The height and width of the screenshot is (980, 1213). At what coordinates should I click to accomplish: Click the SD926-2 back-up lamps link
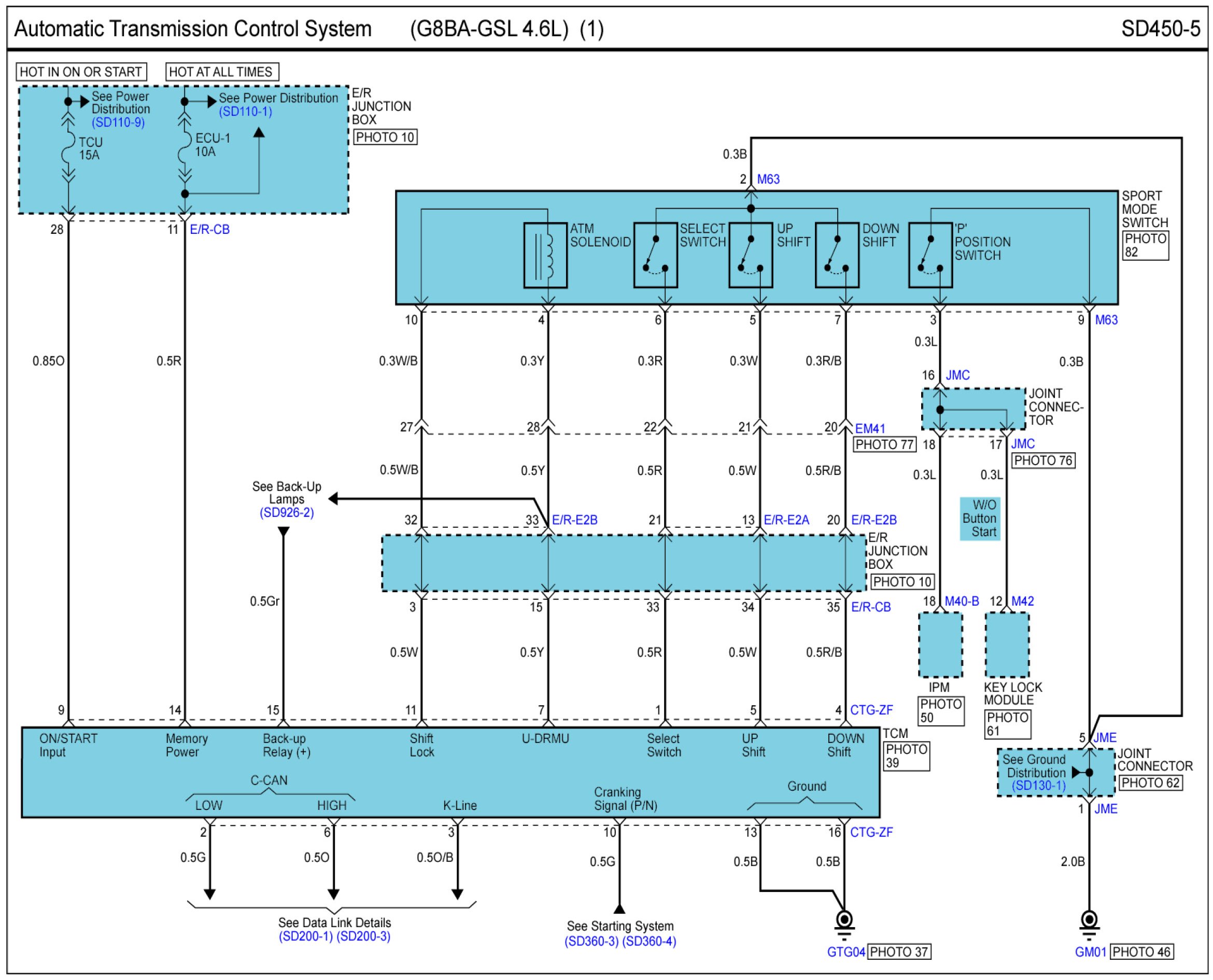coord(286,513)
